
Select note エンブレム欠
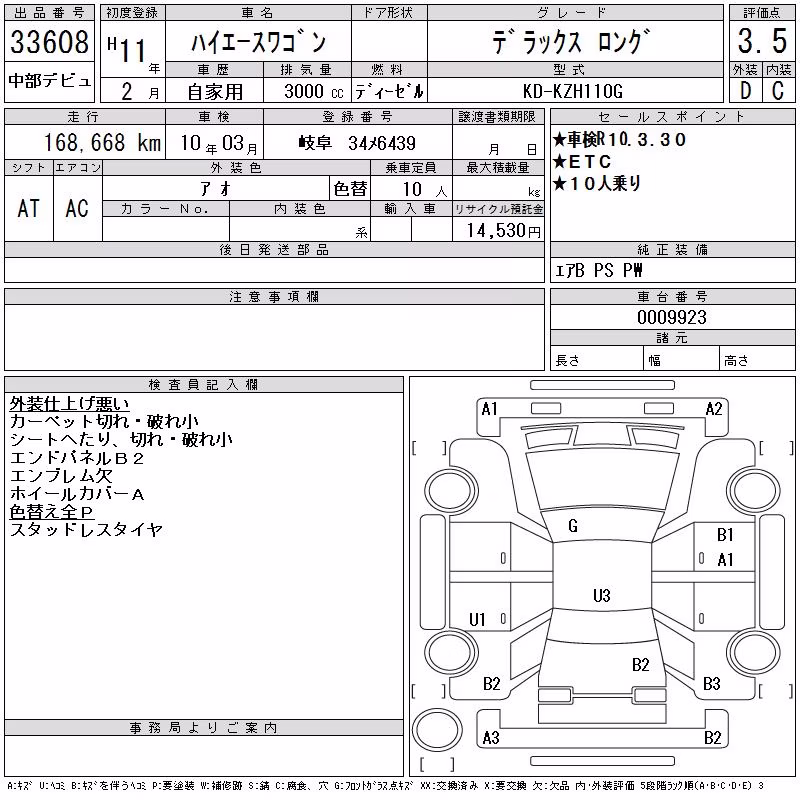tap(61, 476)
